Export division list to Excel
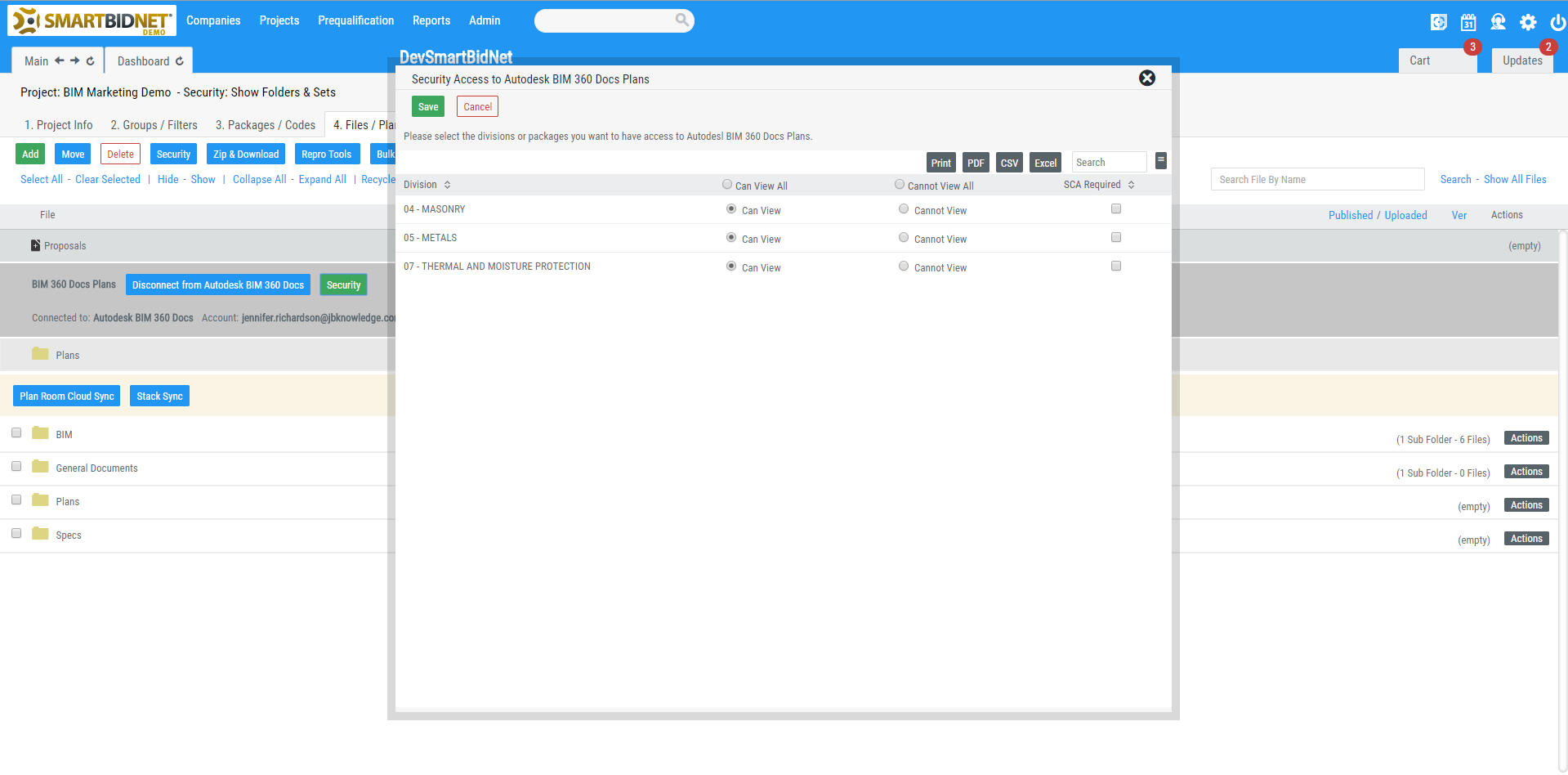The image size is (1568, 775). click(x=1045, y=163)
